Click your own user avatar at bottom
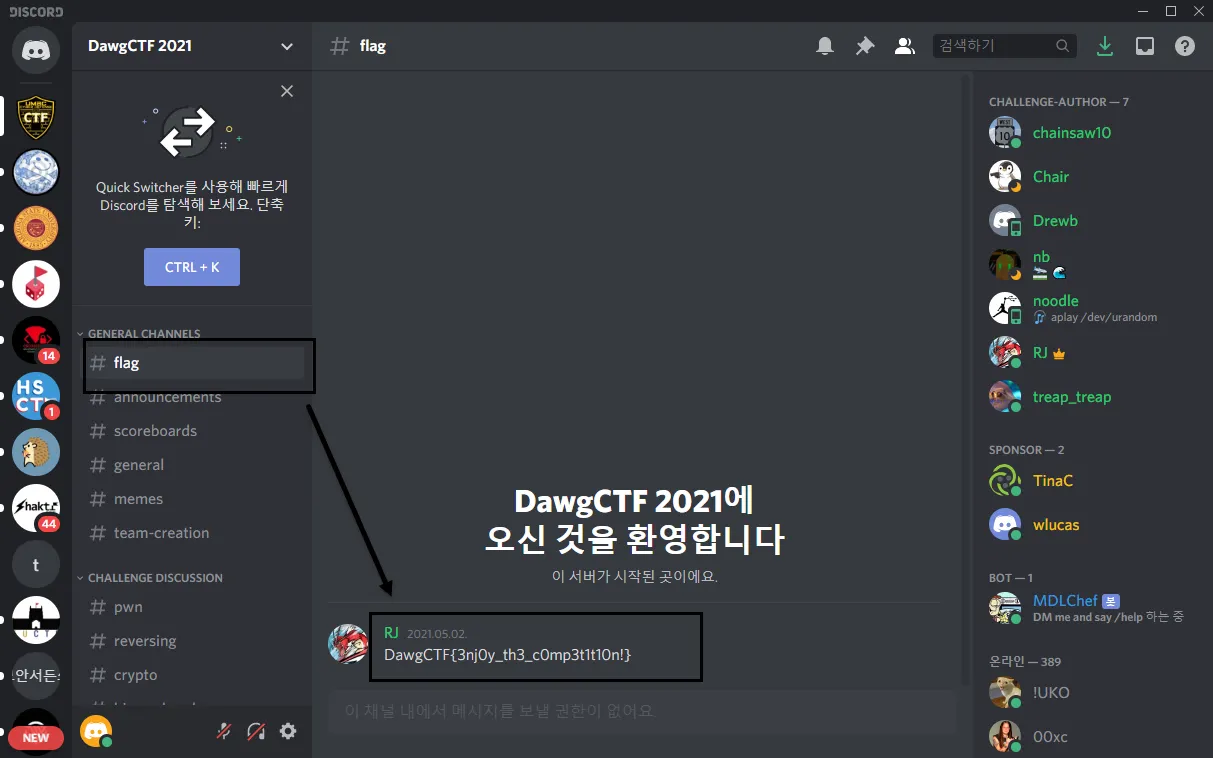The height and width of the screenshot is (758, 1213). tap(96, 731)
